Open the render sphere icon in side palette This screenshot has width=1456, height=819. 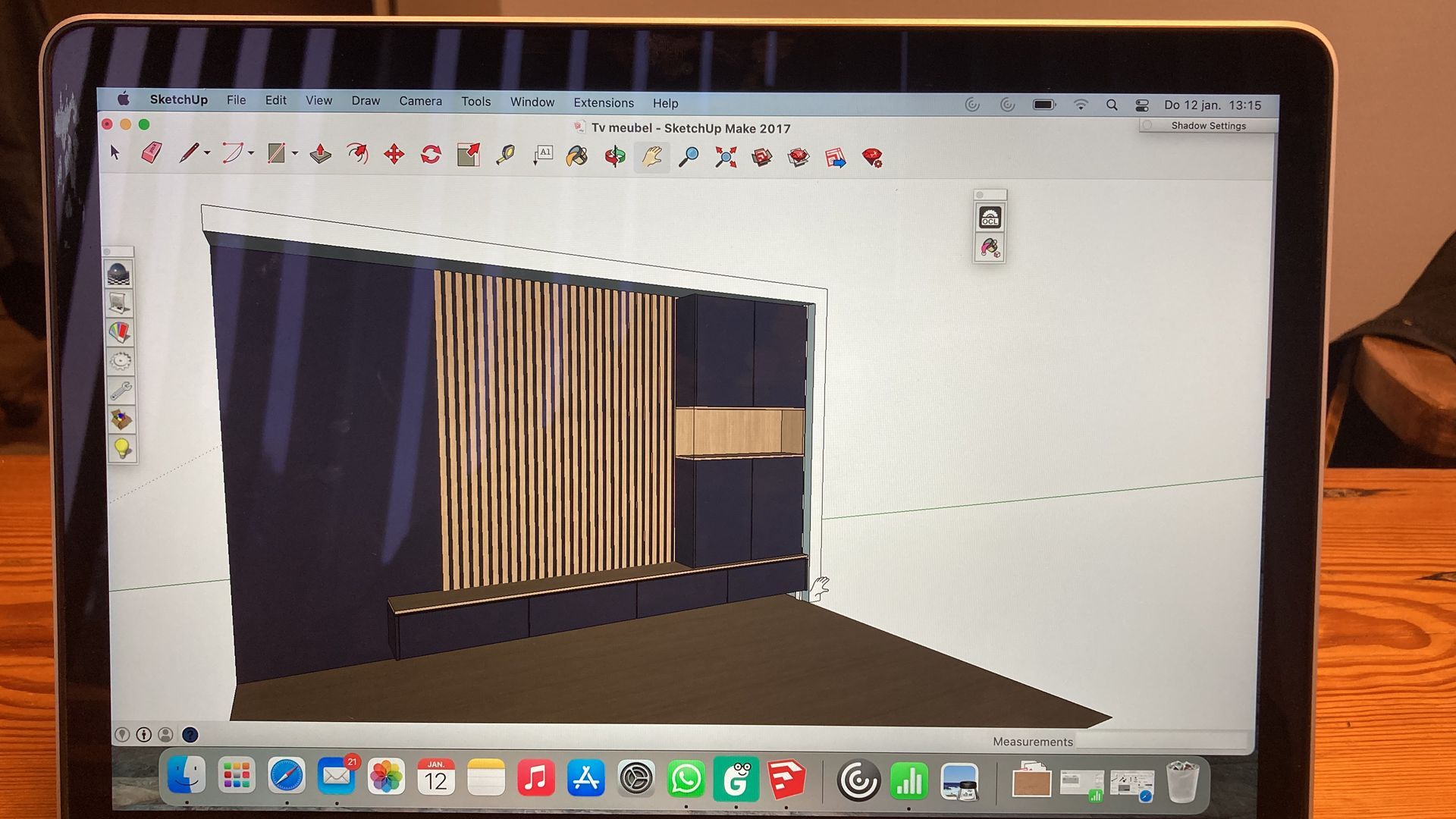click(x=119, y=274)
